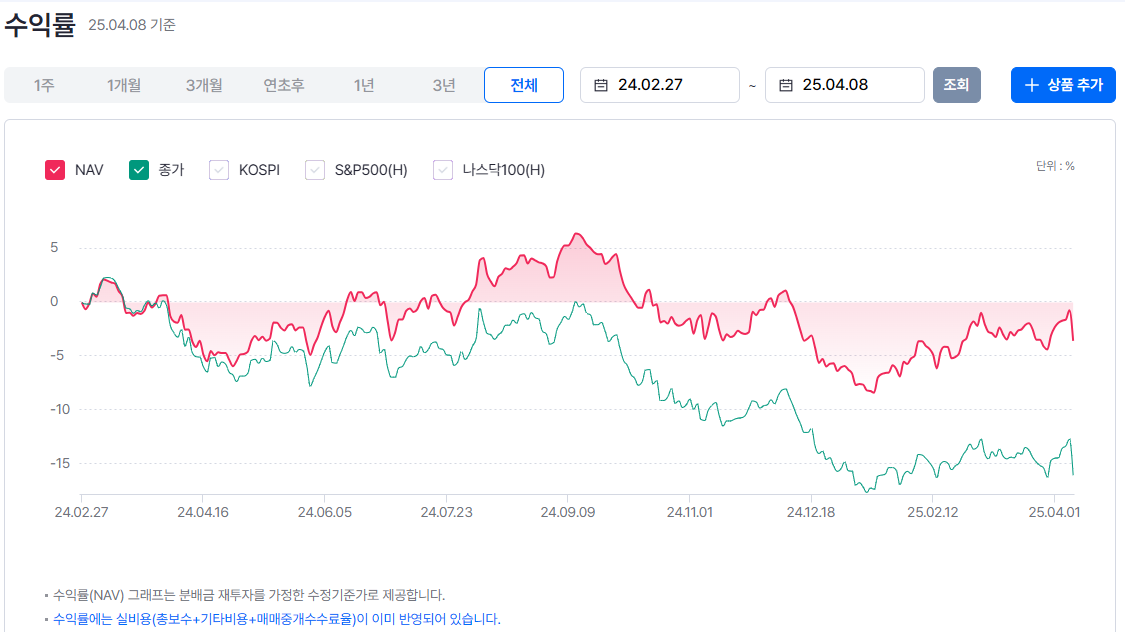Enable the KOSPI checkbox
The height and width of the screenshot is (632, 1125).
(x=218, y=169)
